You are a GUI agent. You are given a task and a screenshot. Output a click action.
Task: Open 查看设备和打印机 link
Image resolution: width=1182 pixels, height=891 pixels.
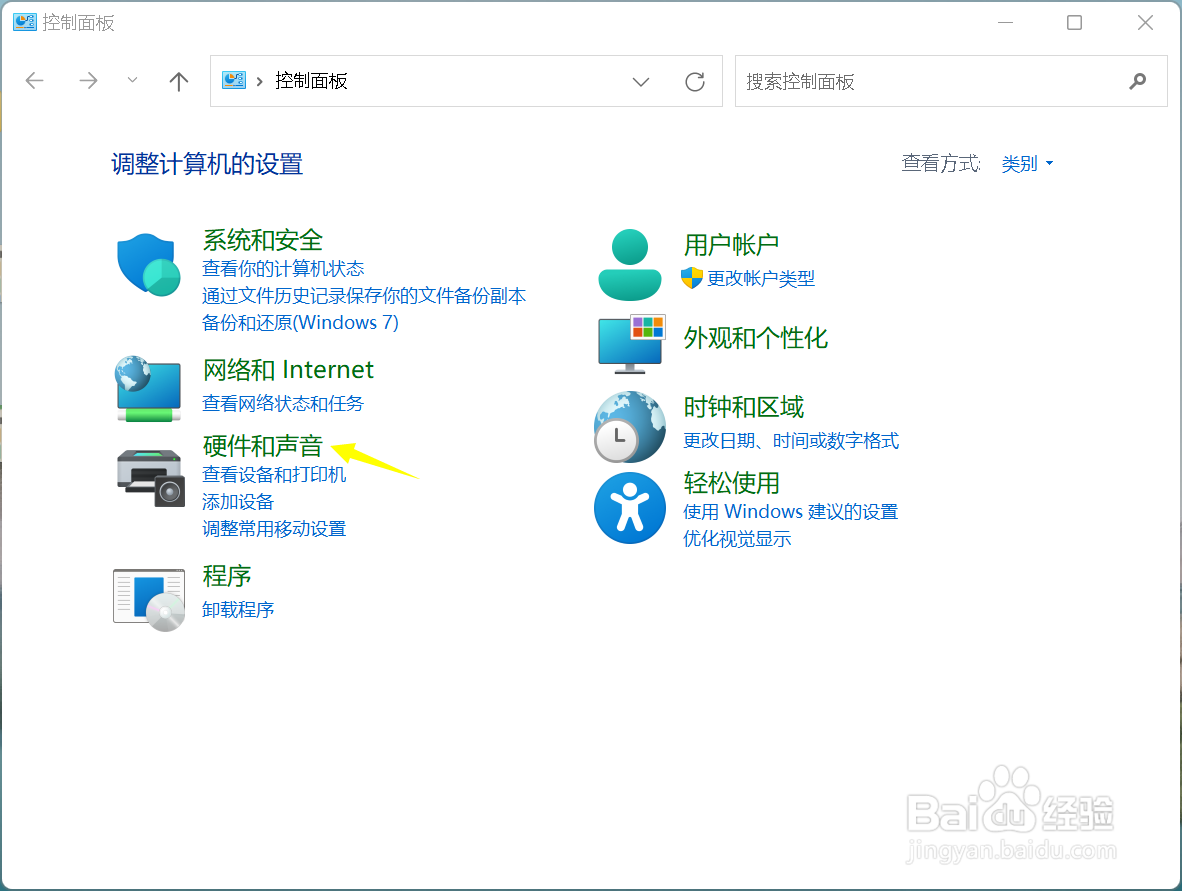point(274,474)
